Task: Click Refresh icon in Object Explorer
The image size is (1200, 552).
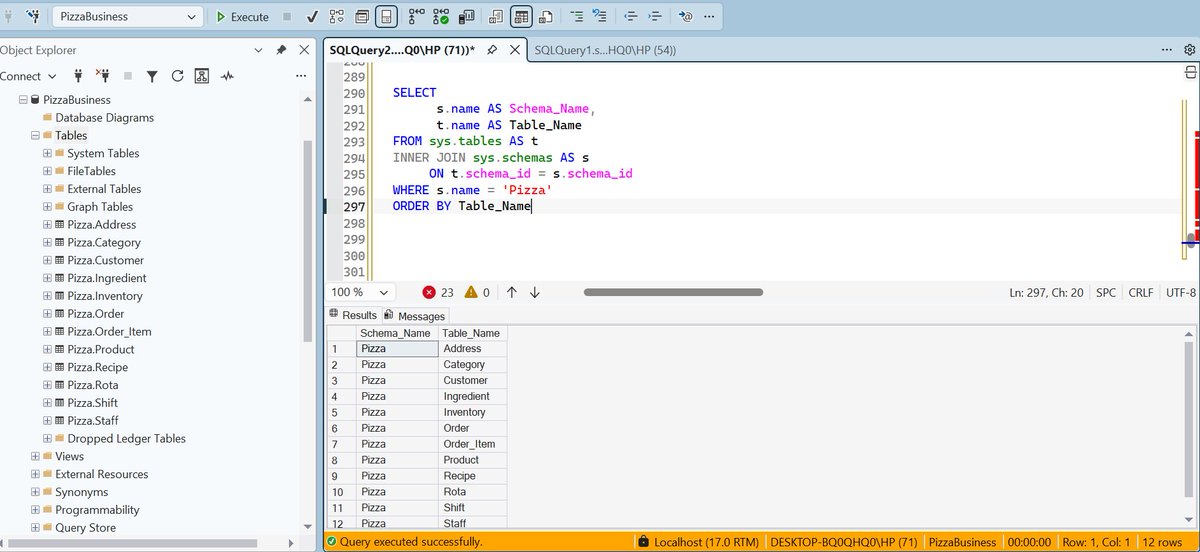Action: coord(177,76)
